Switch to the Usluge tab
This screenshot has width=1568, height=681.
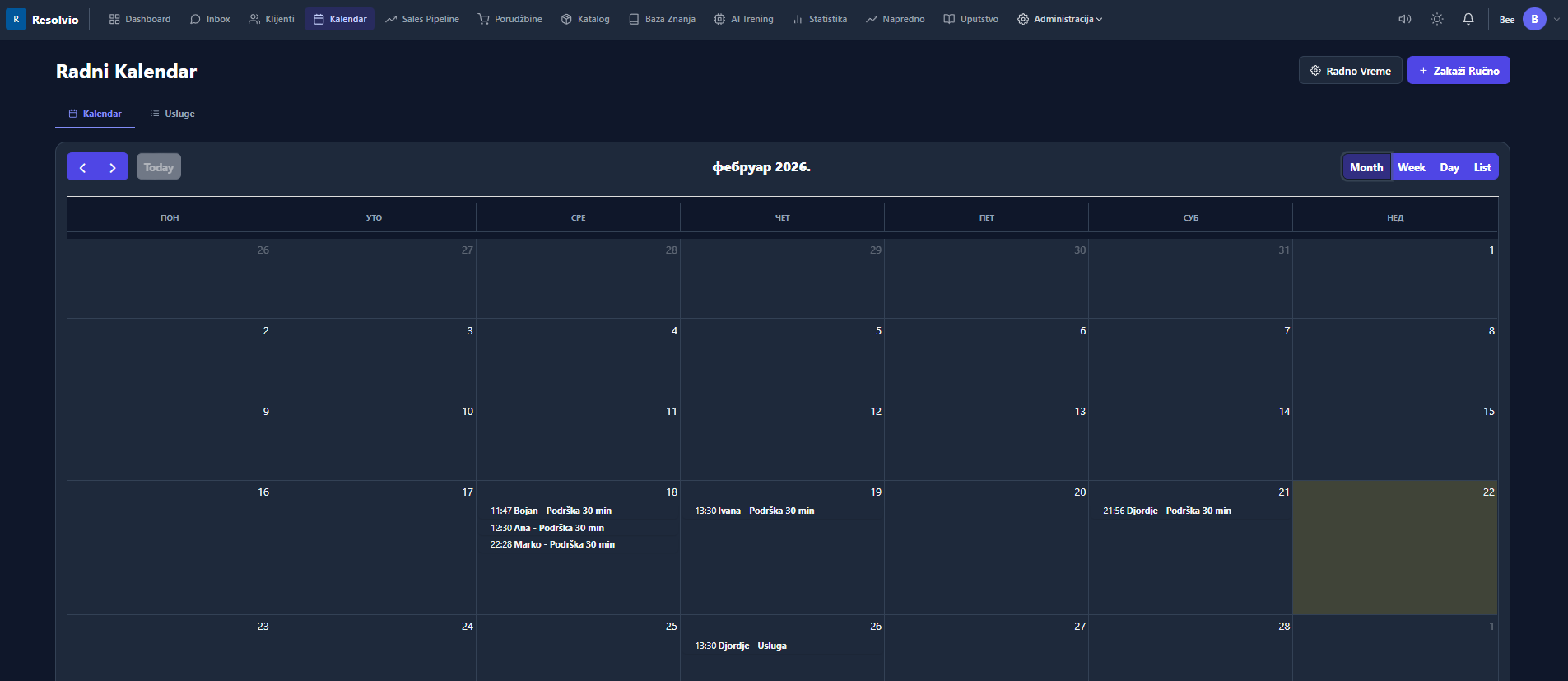coord(174,114)
